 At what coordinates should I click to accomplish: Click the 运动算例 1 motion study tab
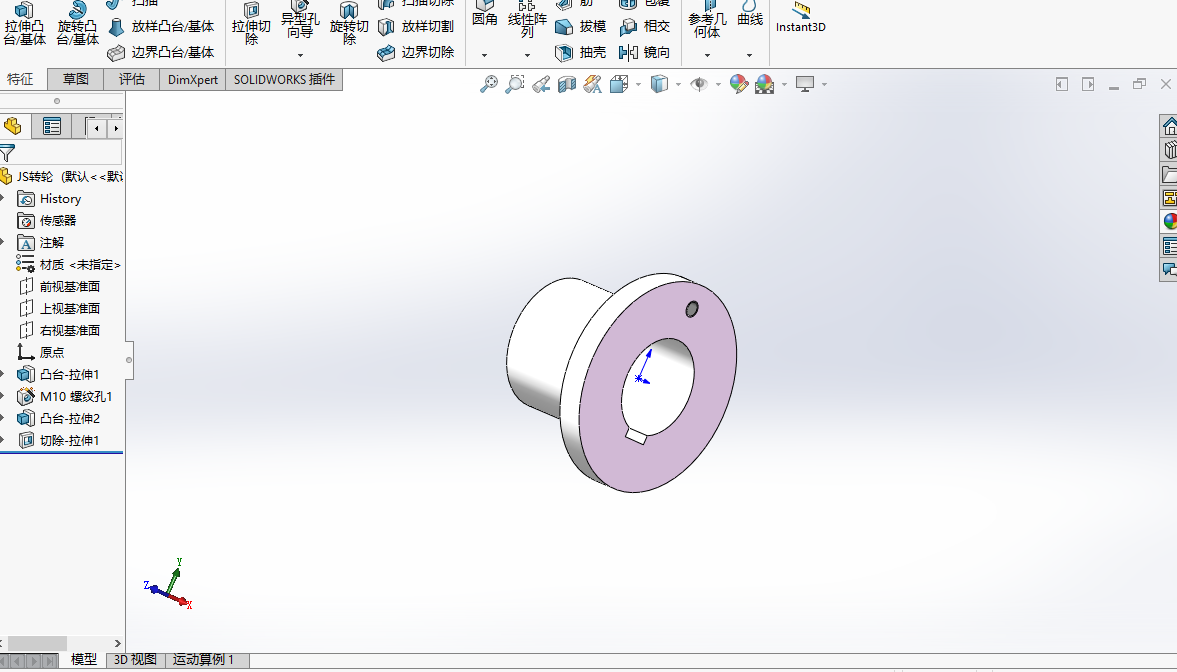[204, 660]
